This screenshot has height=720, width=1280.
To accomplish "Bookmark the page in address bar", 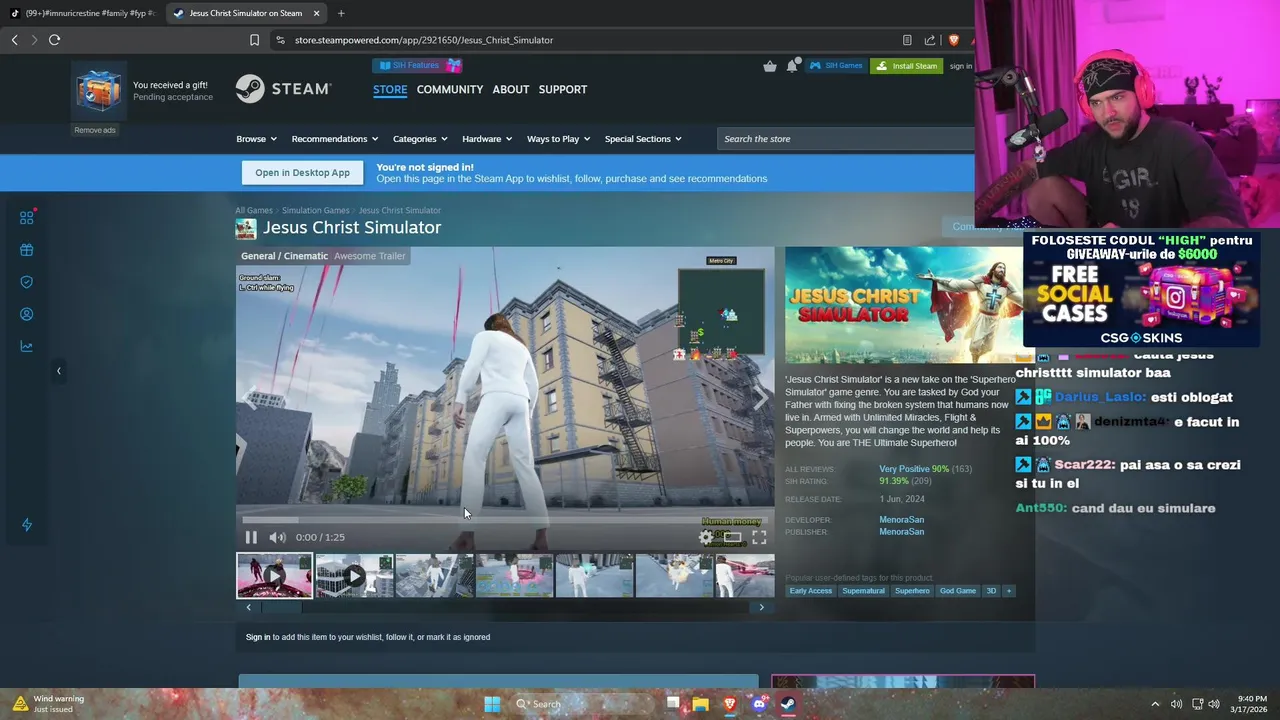I will point(254,40).
